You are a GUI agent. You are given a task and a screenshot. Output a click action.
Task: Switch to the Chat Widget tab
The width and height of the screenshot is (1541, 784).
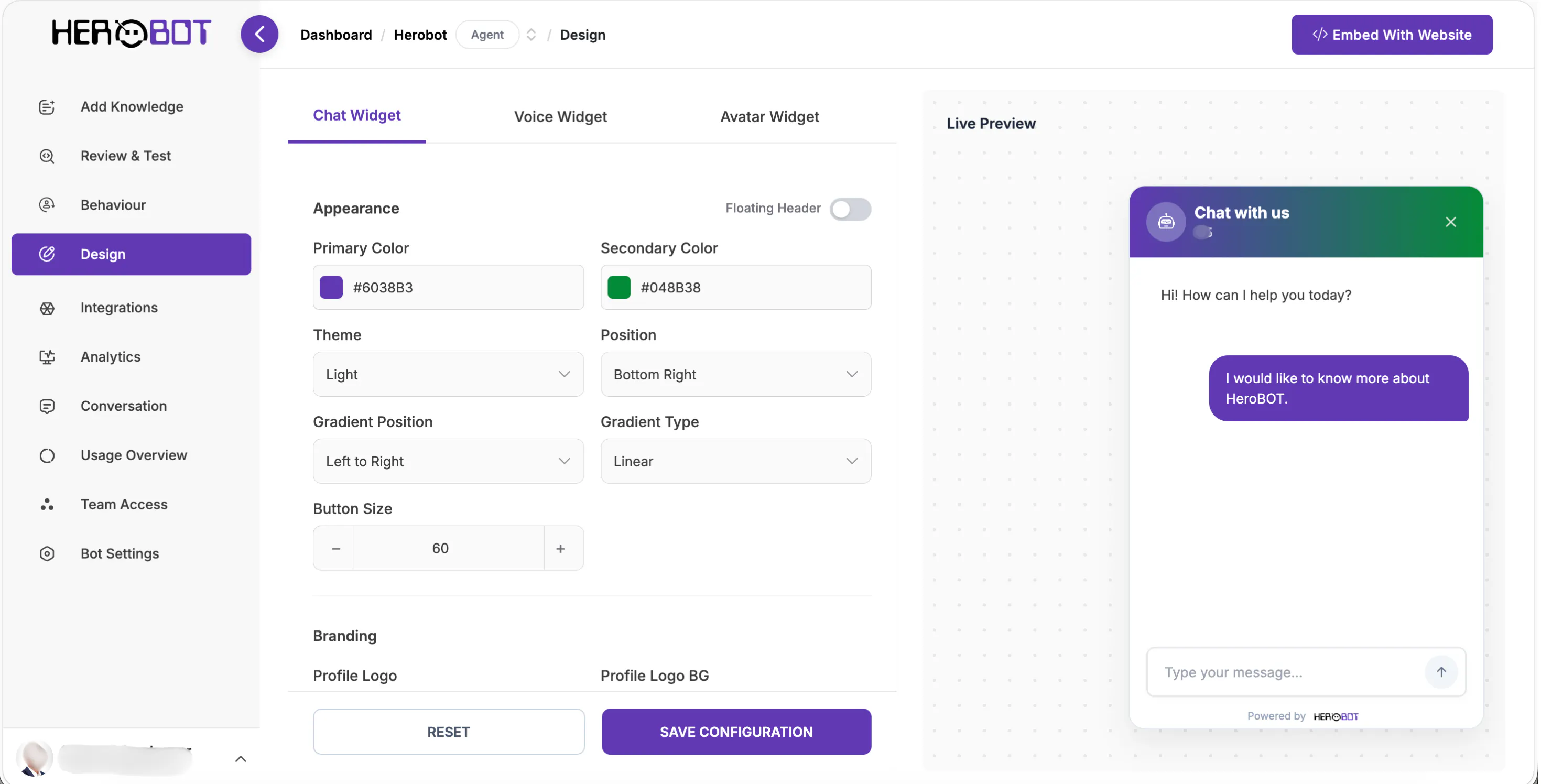tap(356, 115)
